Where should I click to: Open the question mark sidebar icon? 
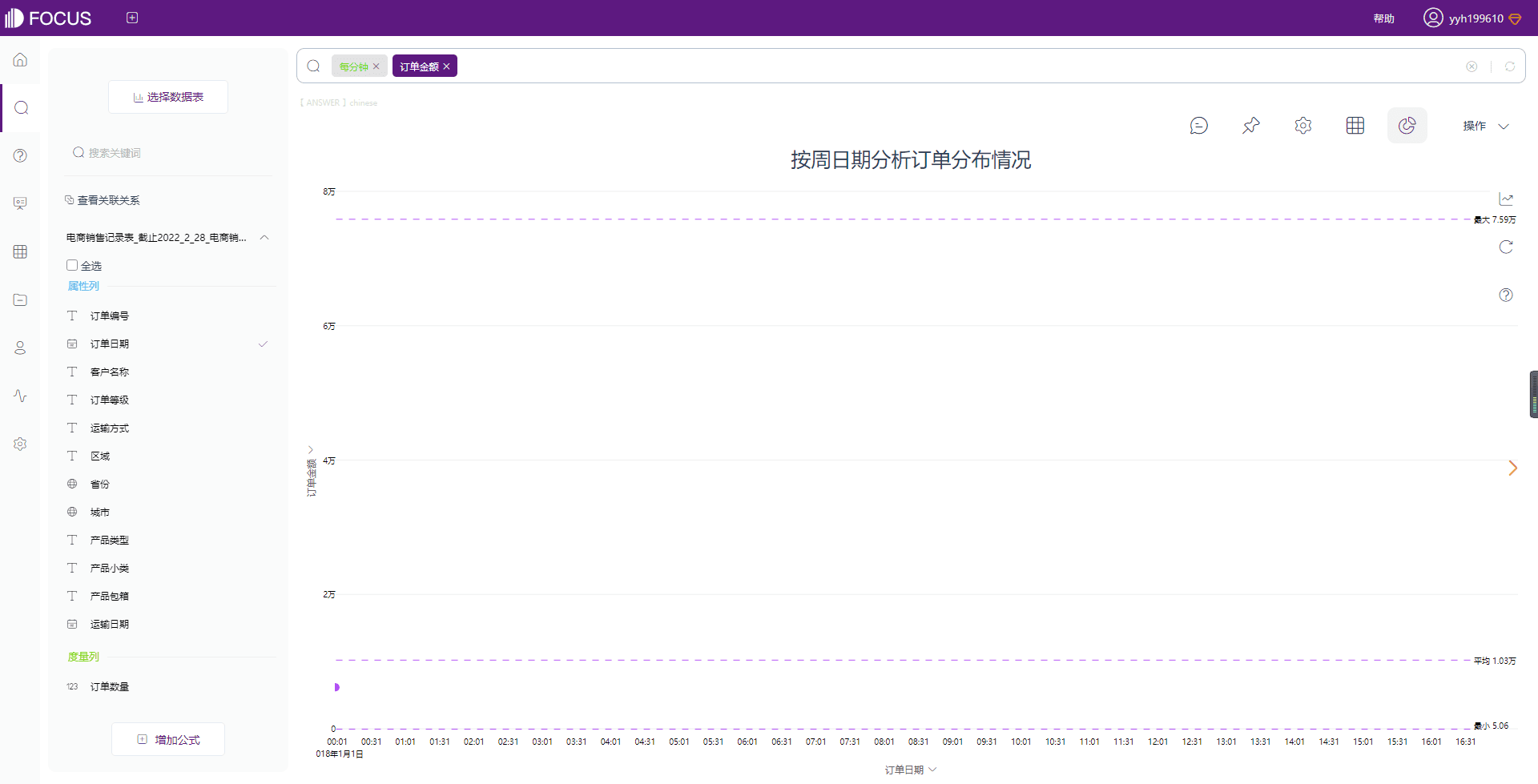coord(20,155)
